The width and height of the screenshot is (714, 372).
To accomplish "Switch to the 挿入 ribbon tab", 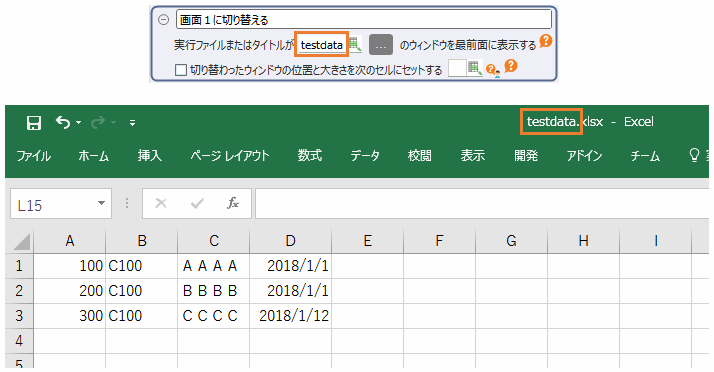I will point(150,156).
